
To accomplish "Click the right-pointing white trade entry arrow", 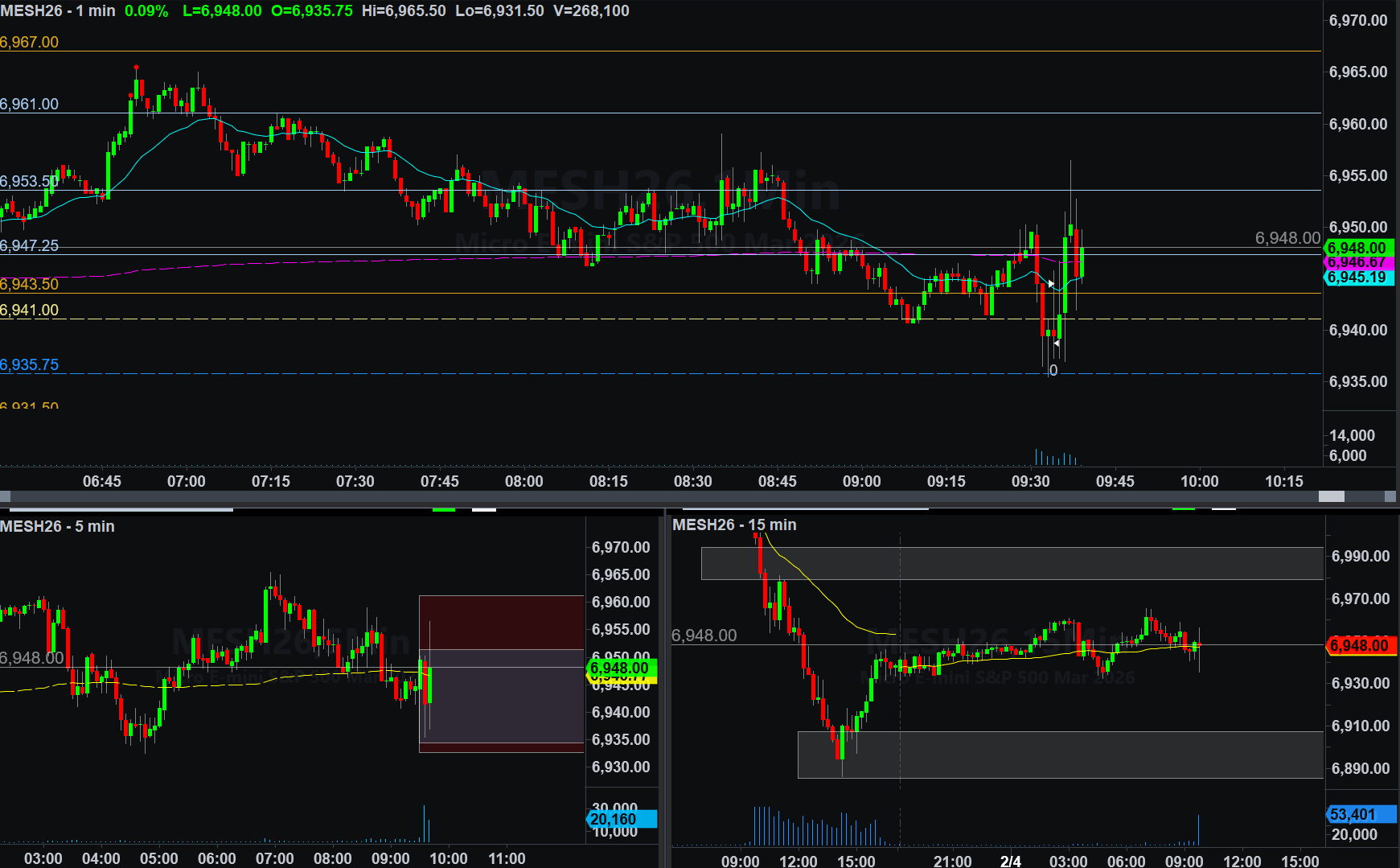I will coord(1051,284).
